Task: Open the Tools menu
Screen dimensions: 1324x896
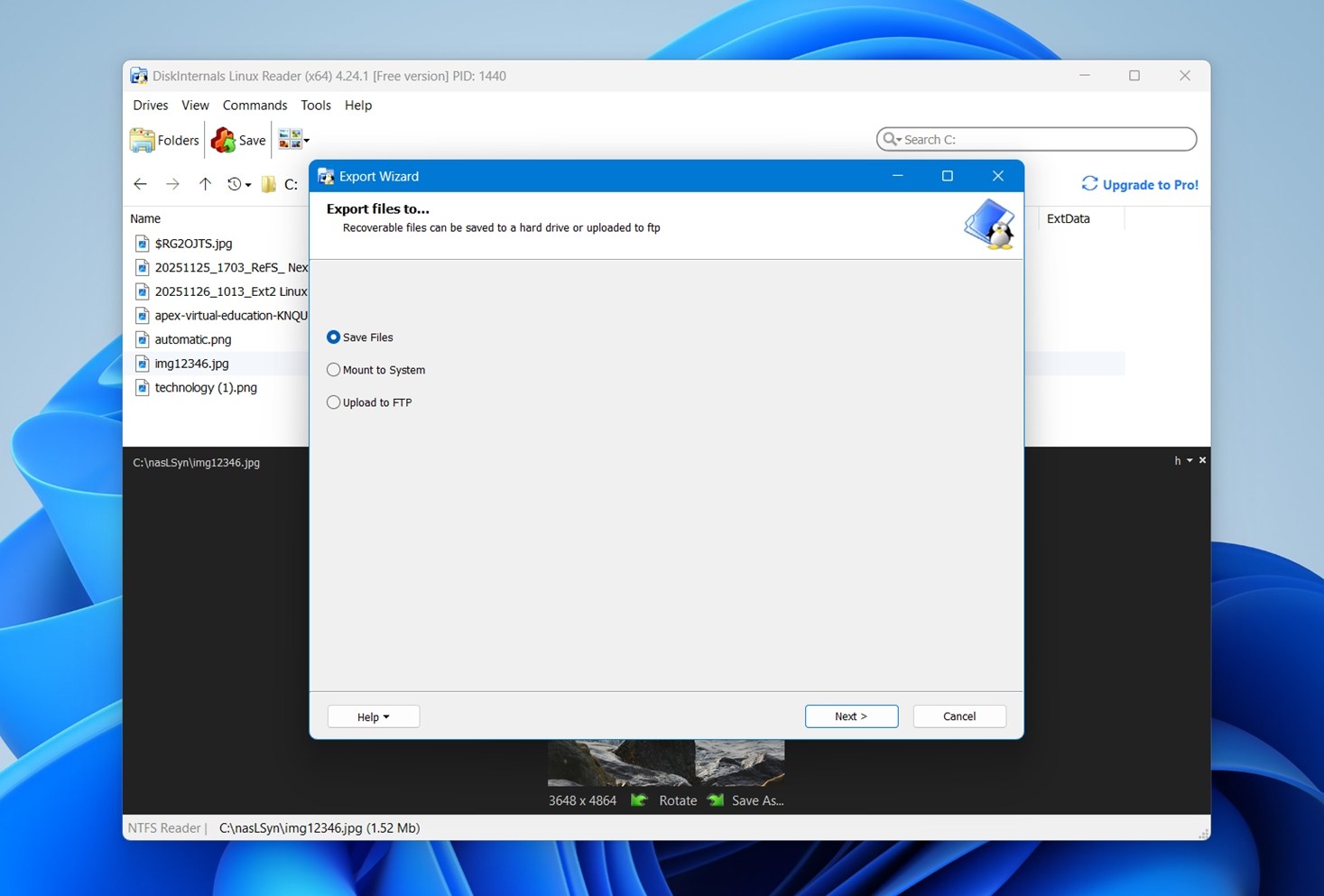Action: tap(315, 105)
